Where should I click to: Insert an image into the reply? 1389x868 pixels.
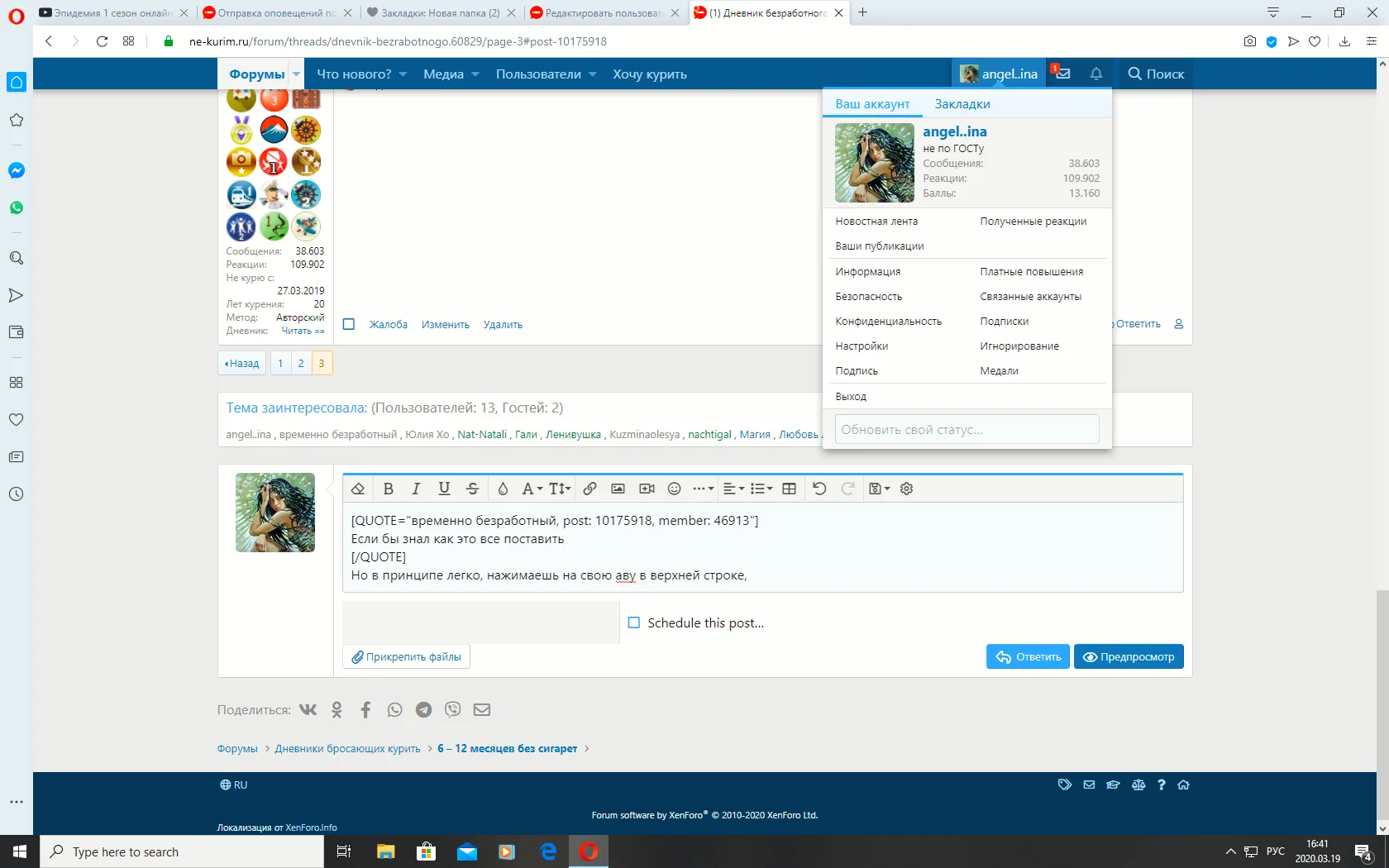click(x=618, y=489)
